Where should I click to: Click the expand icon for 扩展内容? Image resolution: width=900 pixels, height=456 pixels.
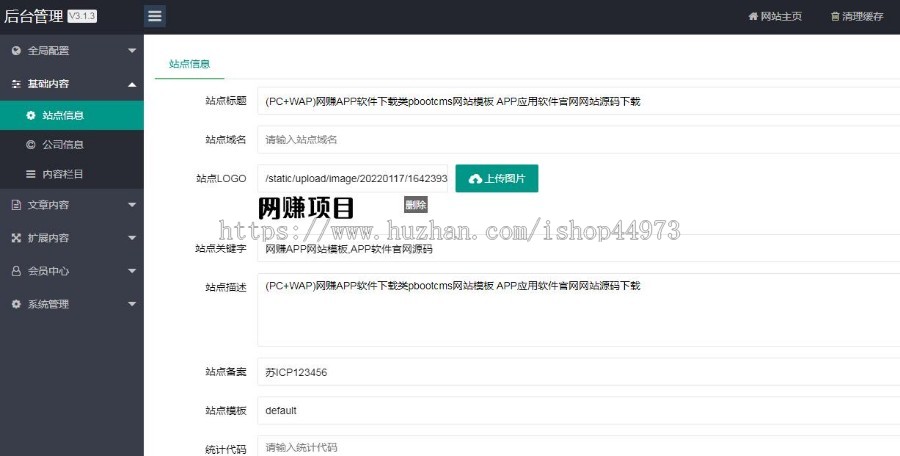[16, 238]
